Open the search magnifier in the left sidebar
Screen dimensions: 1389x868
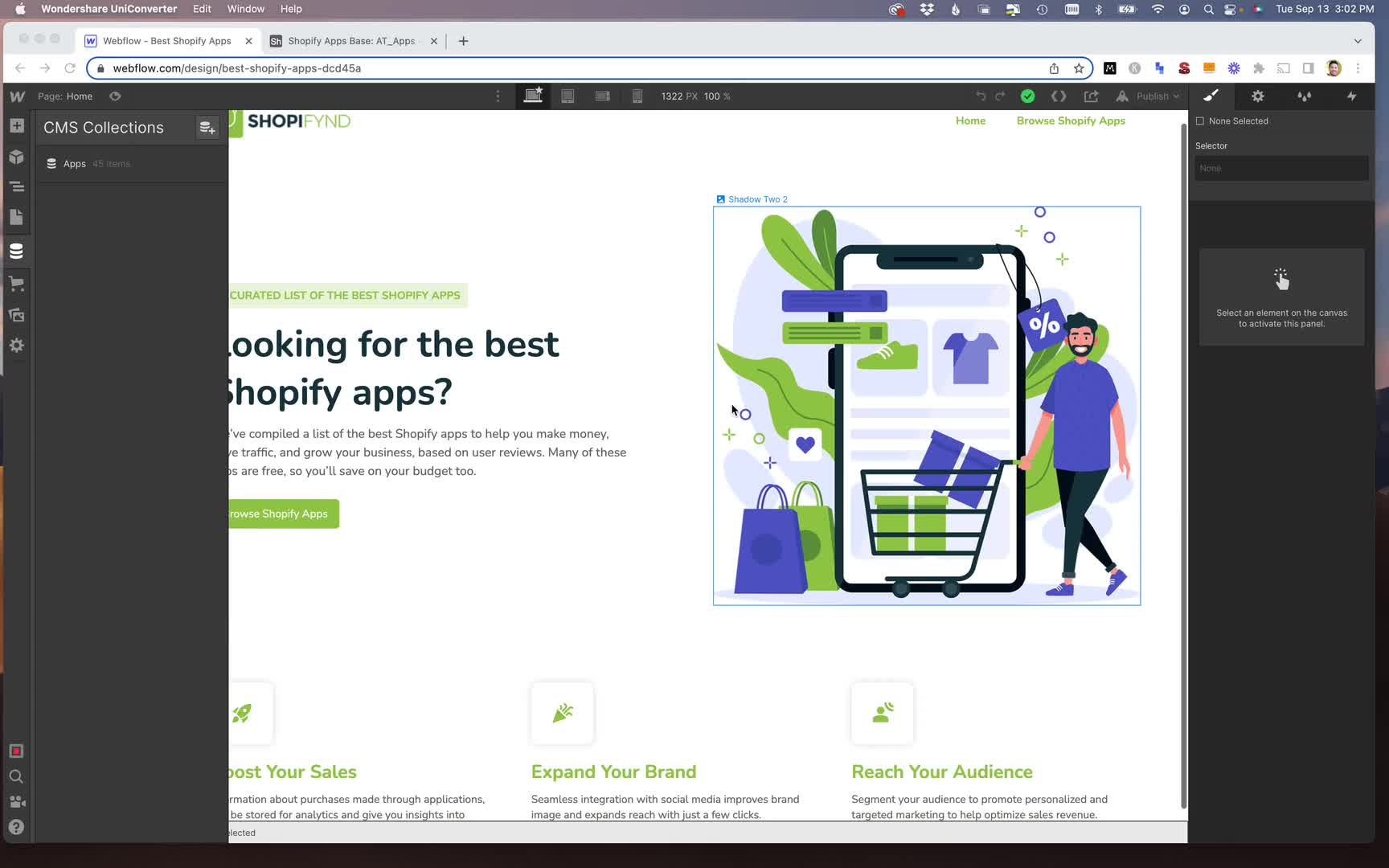pos(16,776)
